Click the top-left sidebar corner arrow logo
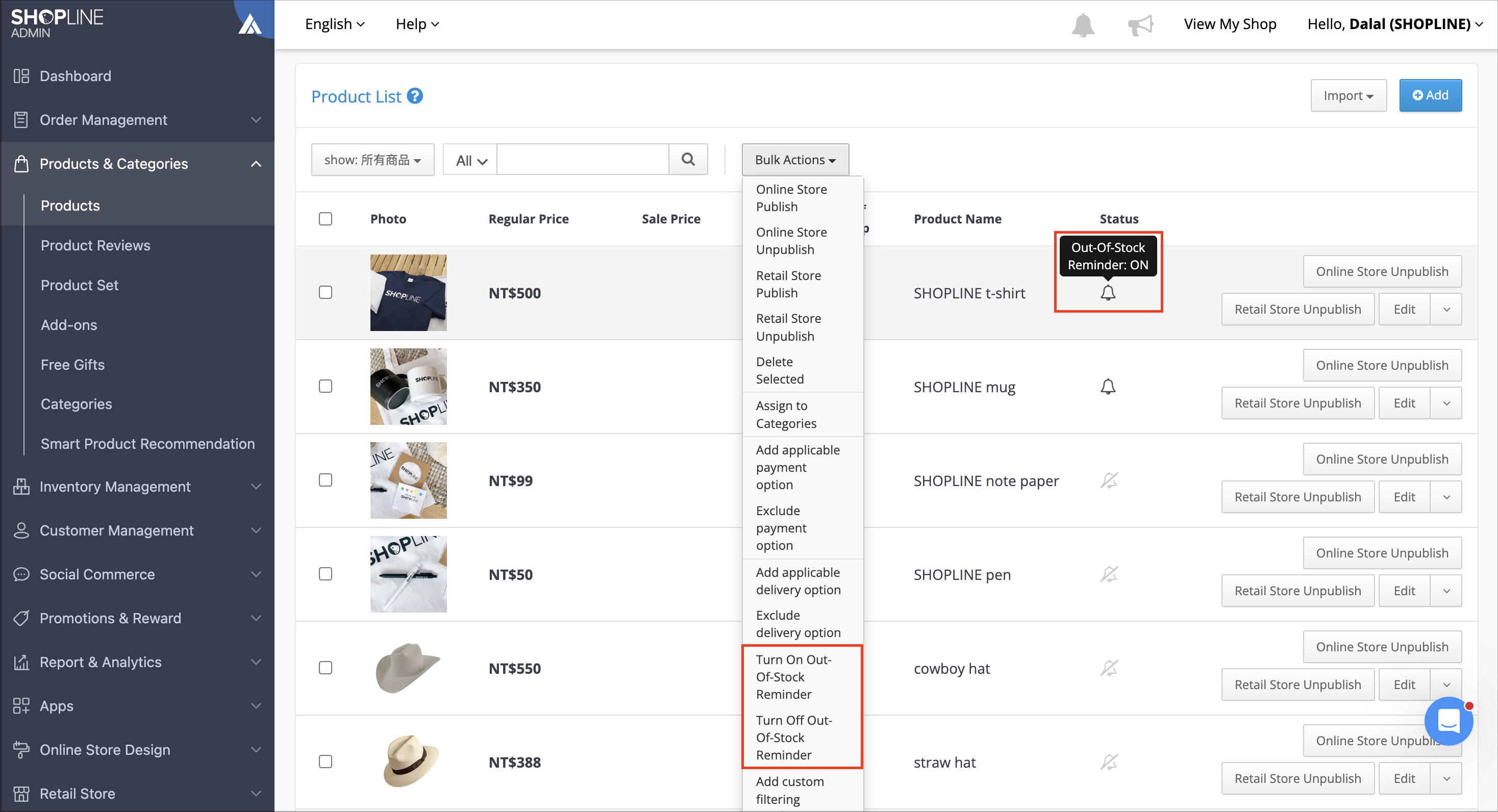Viewport: 1498px width, 812px height. [x=250, y=24]
